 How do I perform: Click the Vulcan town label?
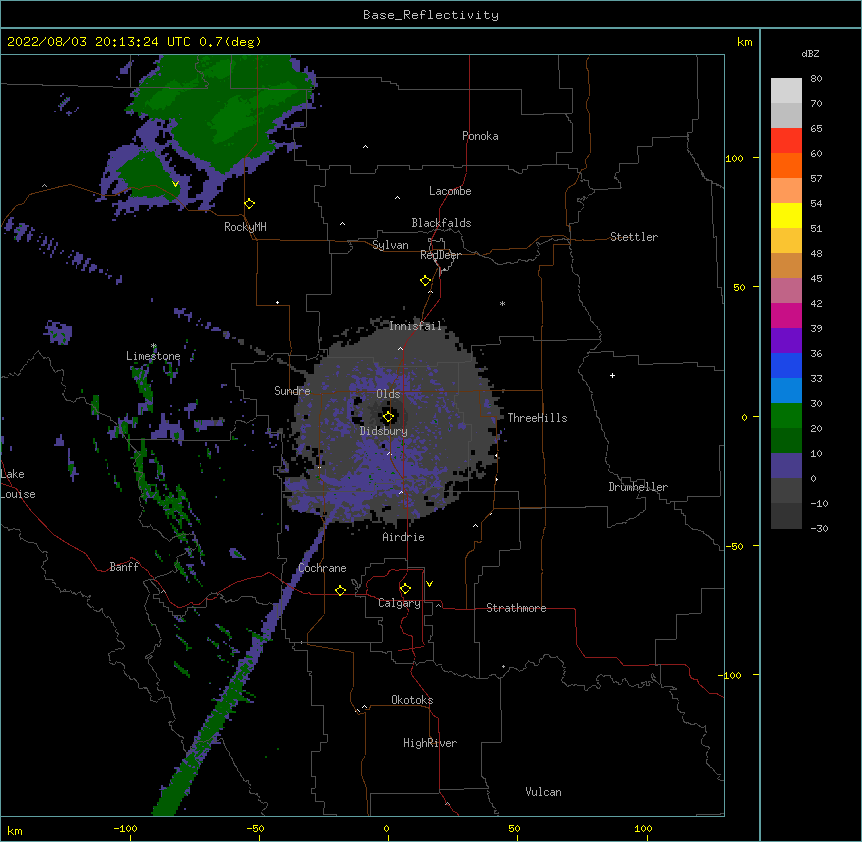pyautogui.click(x=543, y=792)
